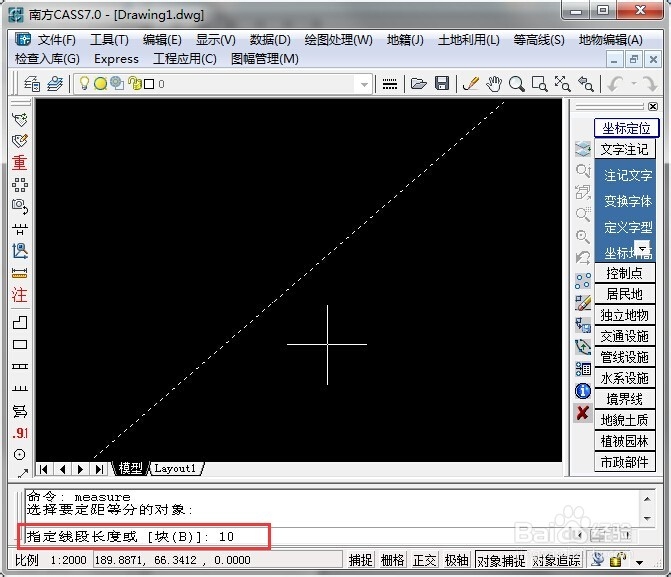Open the 植被园林 category
This screenshot has width=671, height=577.
point(624,441)
